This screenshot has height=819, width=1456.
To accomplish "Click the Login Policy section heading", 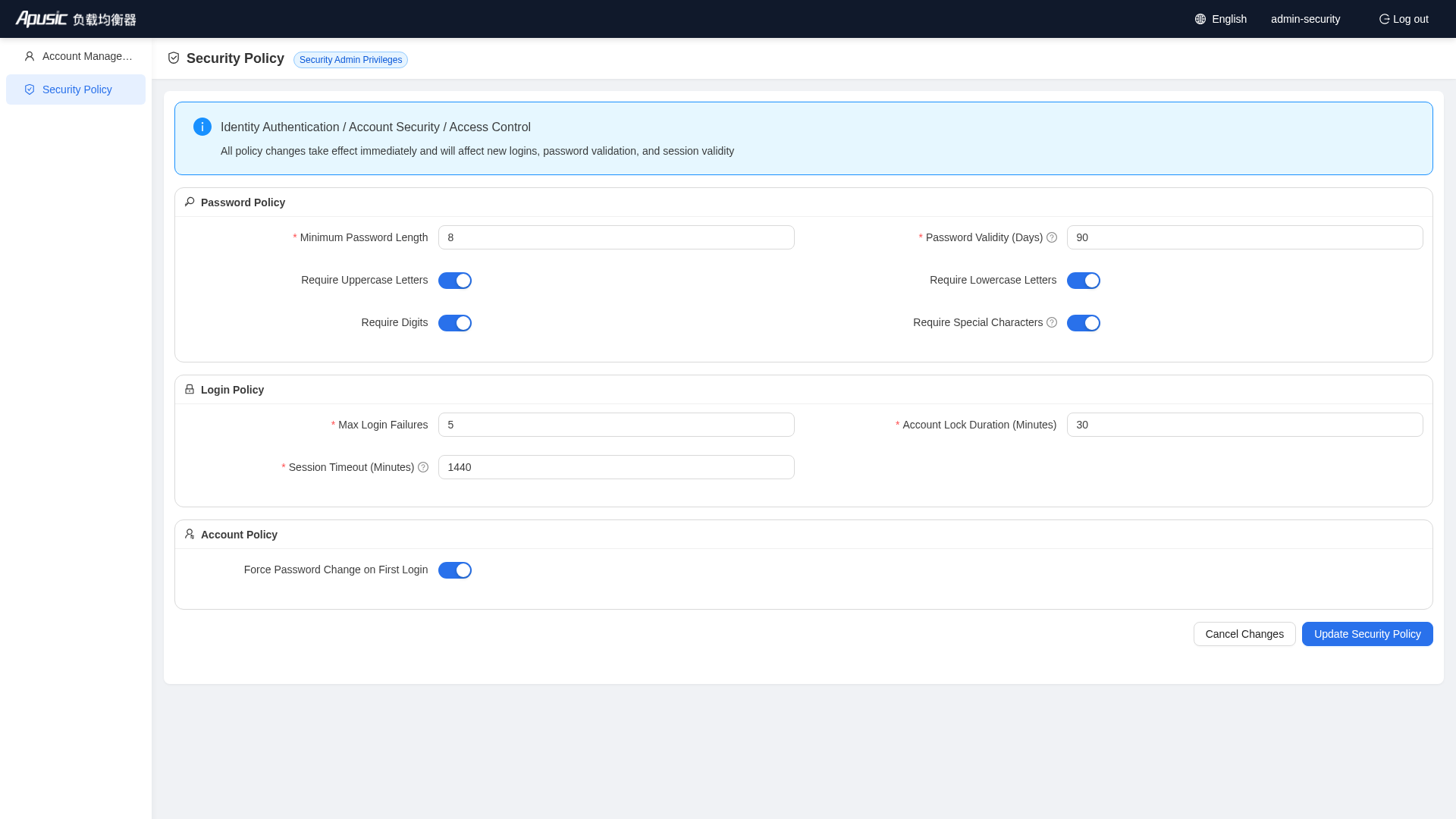I will click(x=232, y=390).
